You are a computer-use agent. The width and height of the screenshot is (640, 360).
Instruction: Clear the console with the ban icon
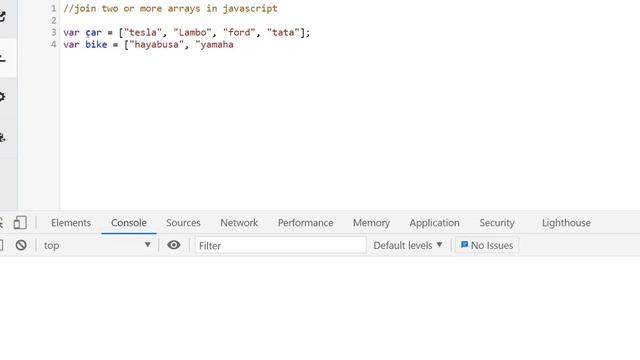tap(21, 245)
